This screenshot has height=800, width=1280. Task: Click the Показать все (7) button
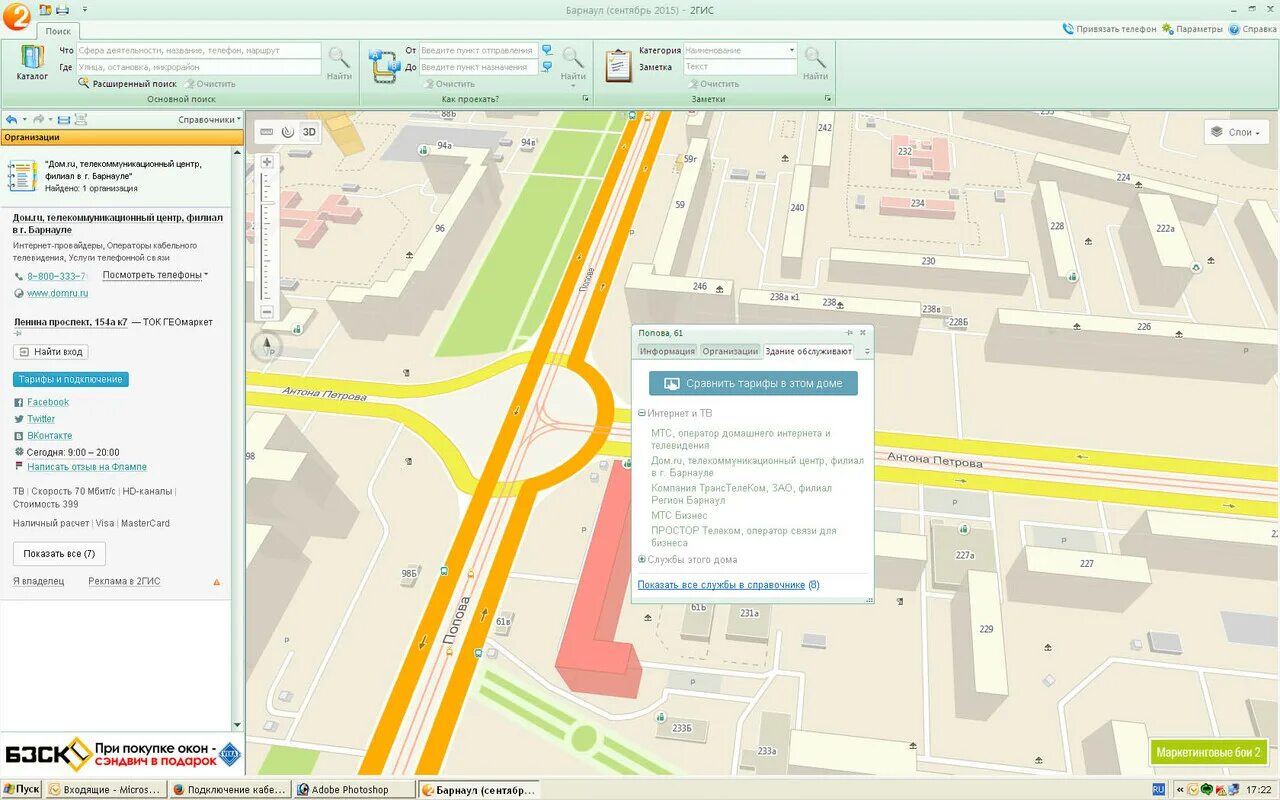[x=59, y=553]
